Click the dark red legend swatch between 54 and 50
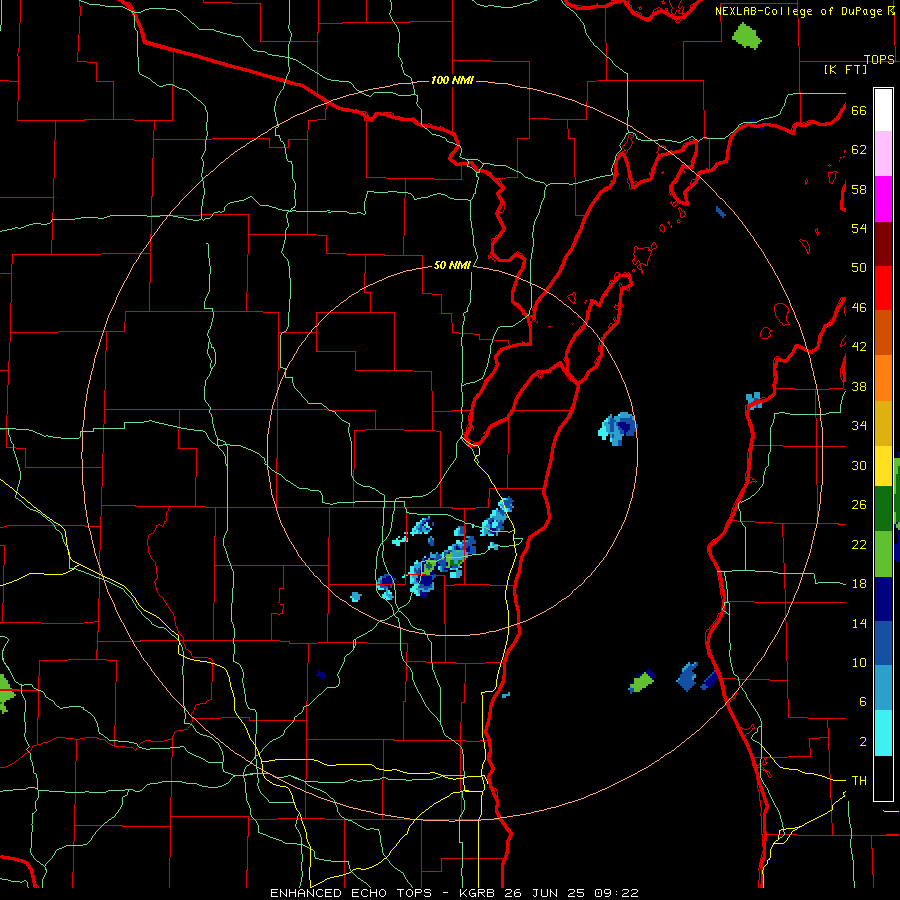Viewport: 900px width, 900px height. point(883,245)
